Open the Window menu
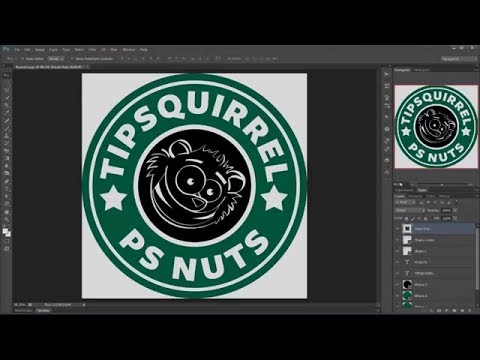This screenshot has height=360, width=480. click(129, 50)
